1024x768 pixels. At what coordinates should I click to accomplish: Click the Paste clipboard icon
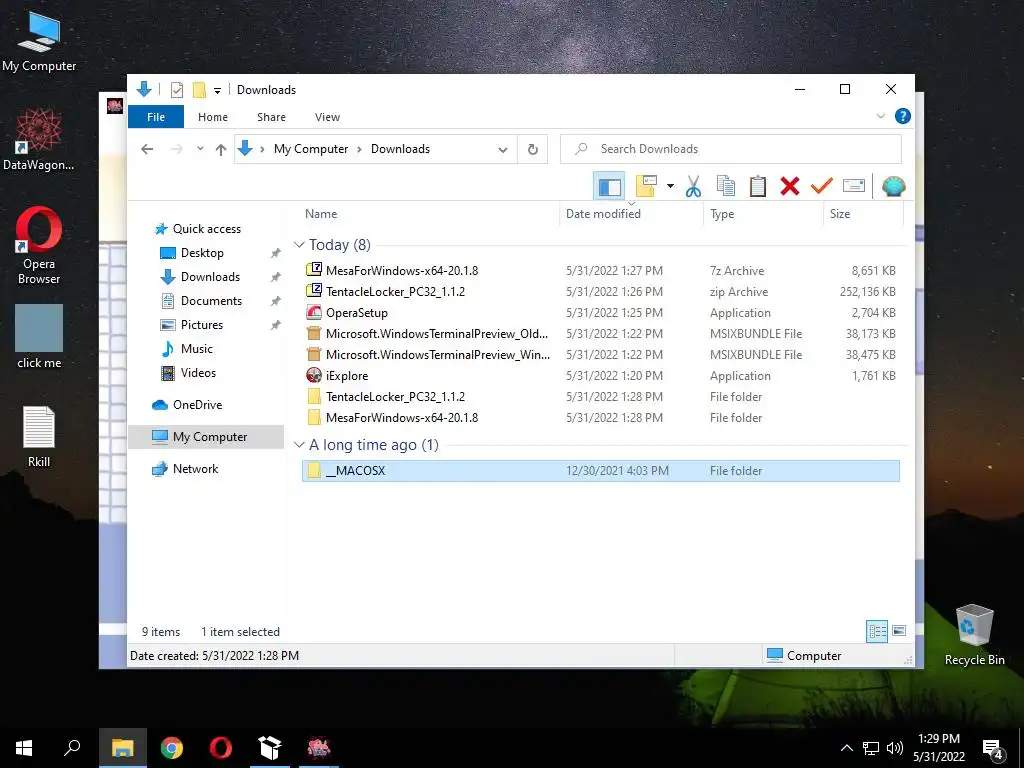point(758,187)
